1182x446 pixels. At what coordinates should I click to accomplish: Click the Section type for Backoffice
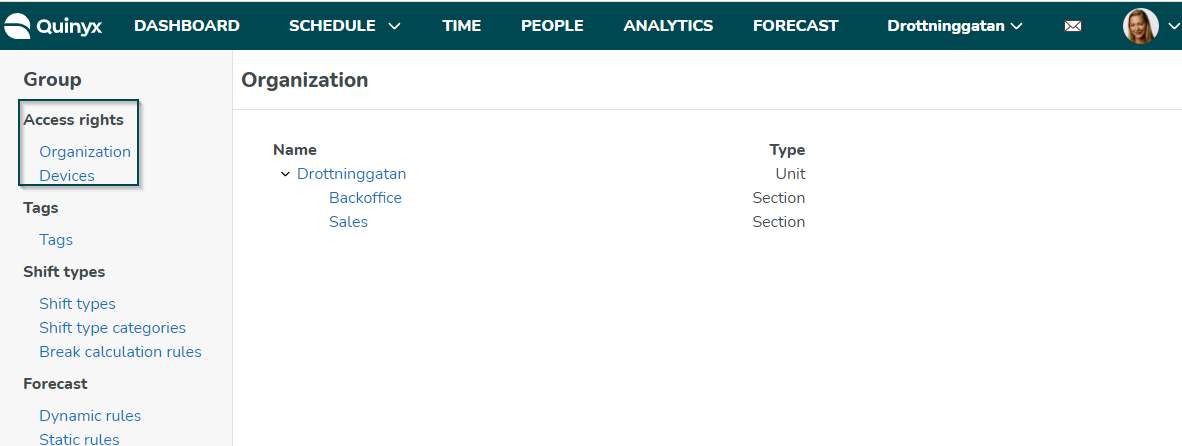[x=779, y=198]
